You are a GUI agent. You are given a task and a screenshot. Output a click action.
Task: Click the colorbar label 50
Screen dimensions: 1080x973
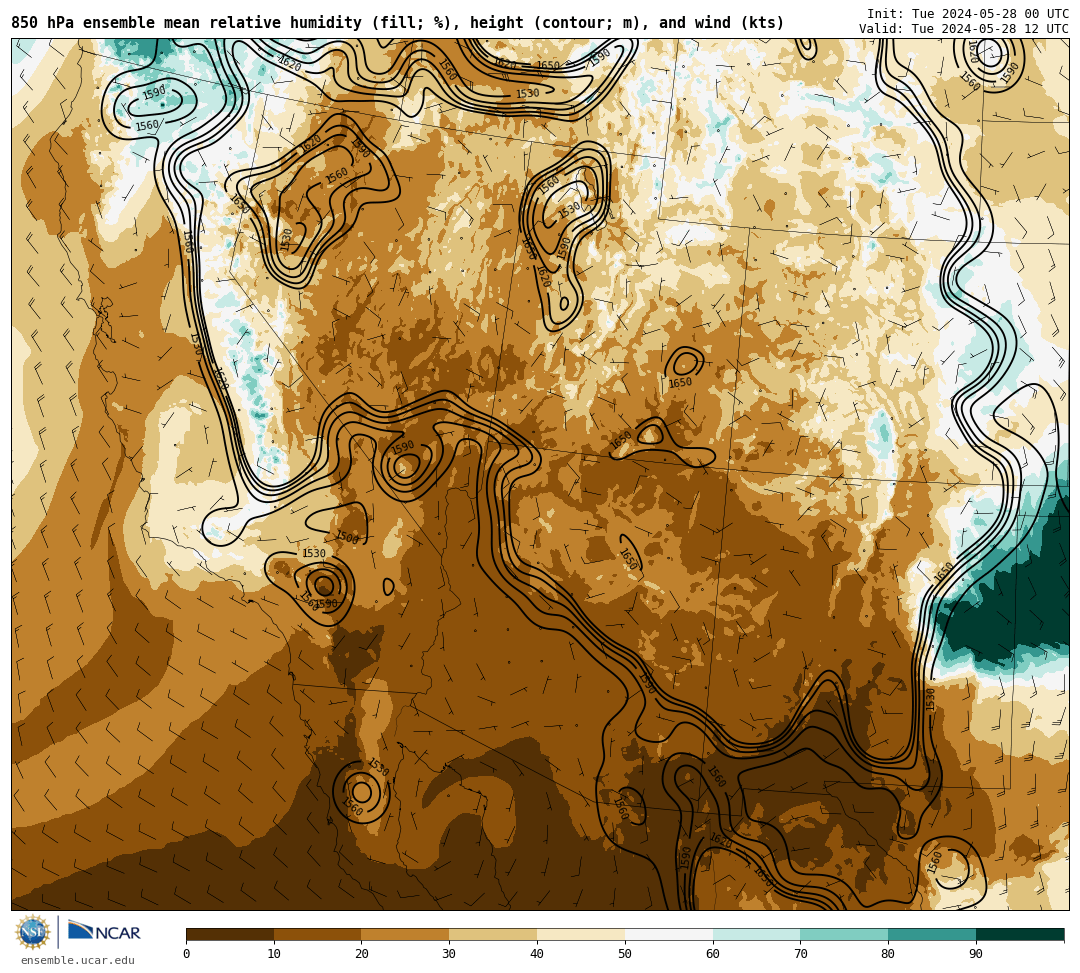pyautogui.click(x=625, y=954)
